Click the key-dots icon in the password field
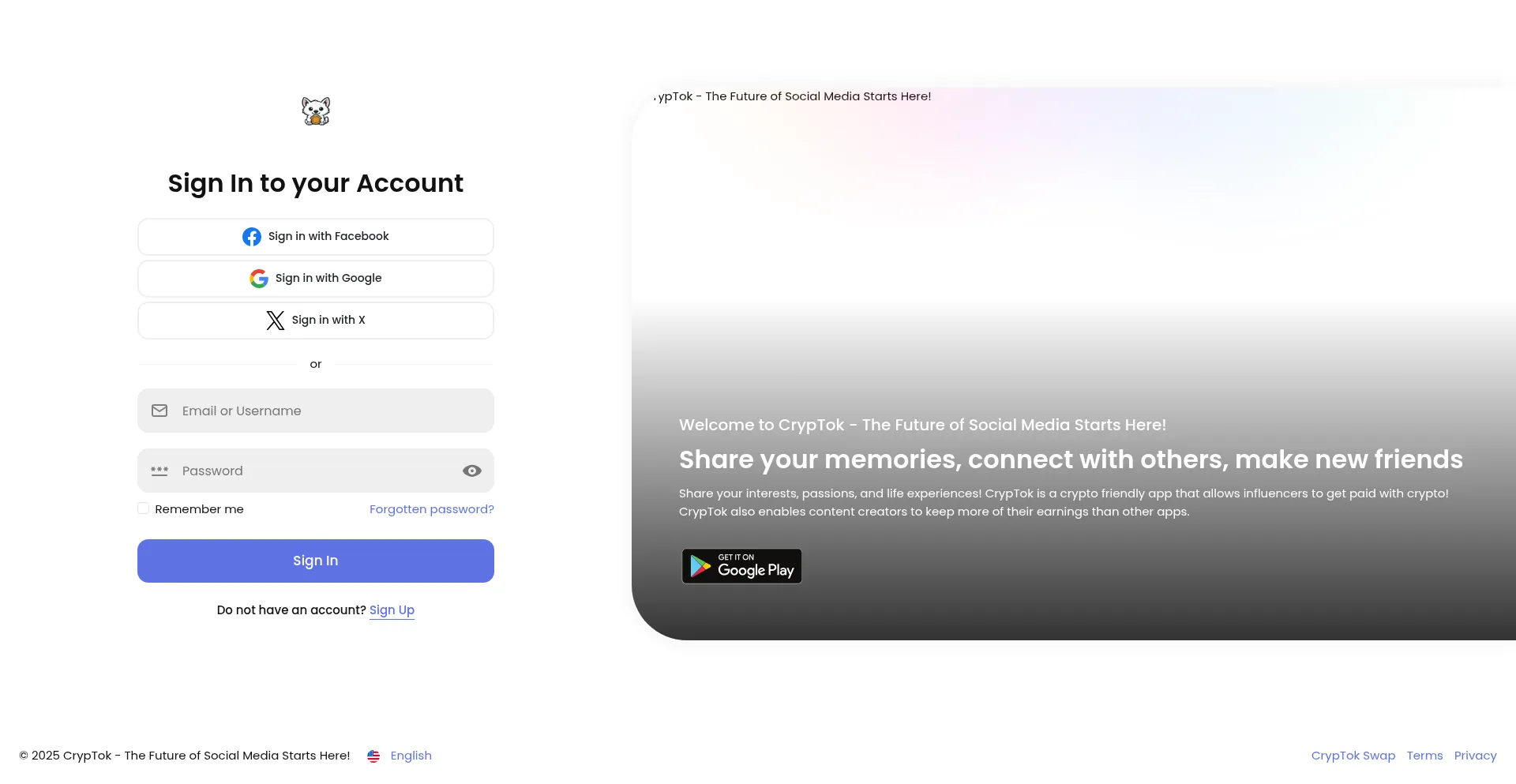The width and height of the screenshot is (1516, 784). (159, 471)
